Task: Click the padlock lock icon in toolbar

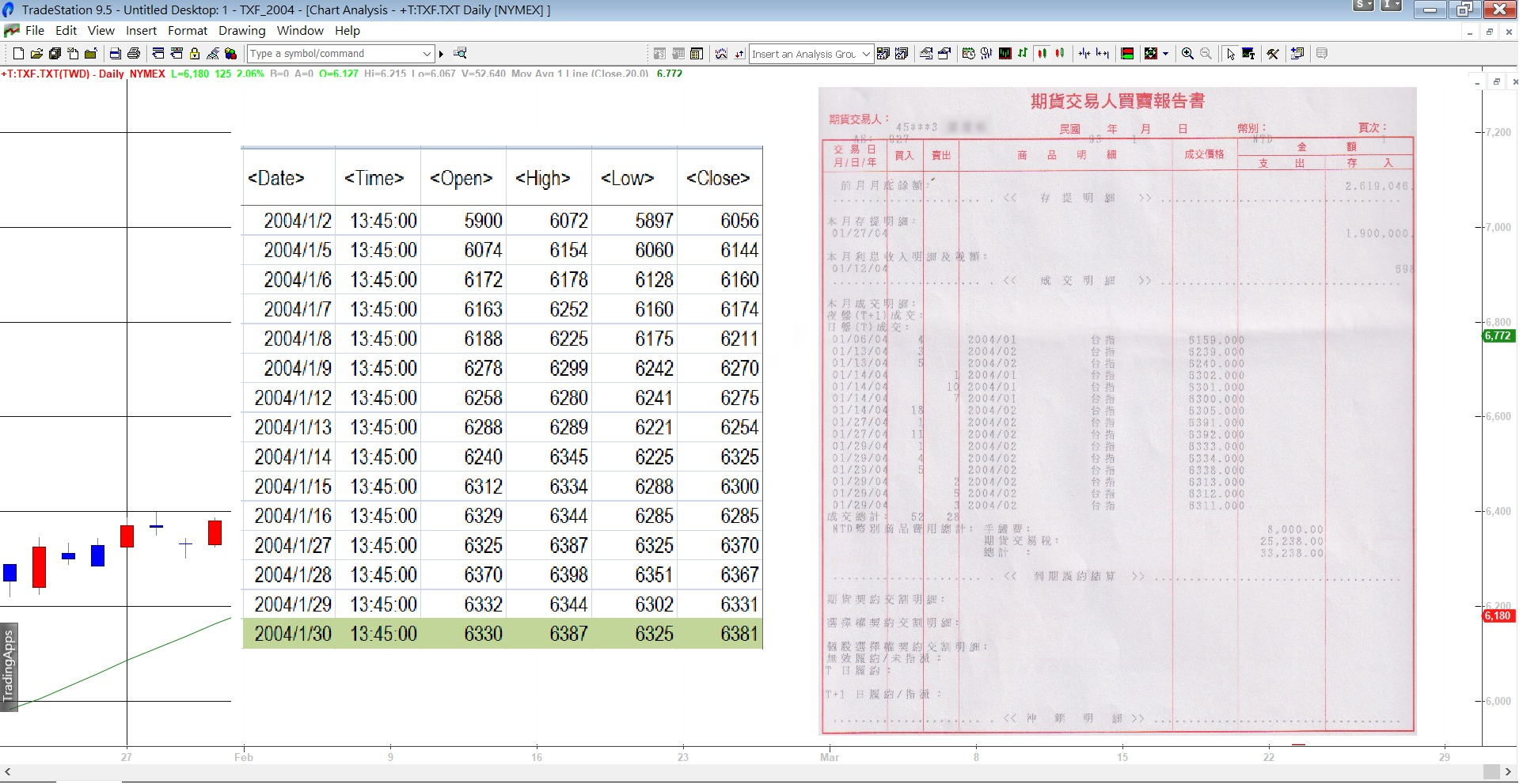Action: [194, 54]
